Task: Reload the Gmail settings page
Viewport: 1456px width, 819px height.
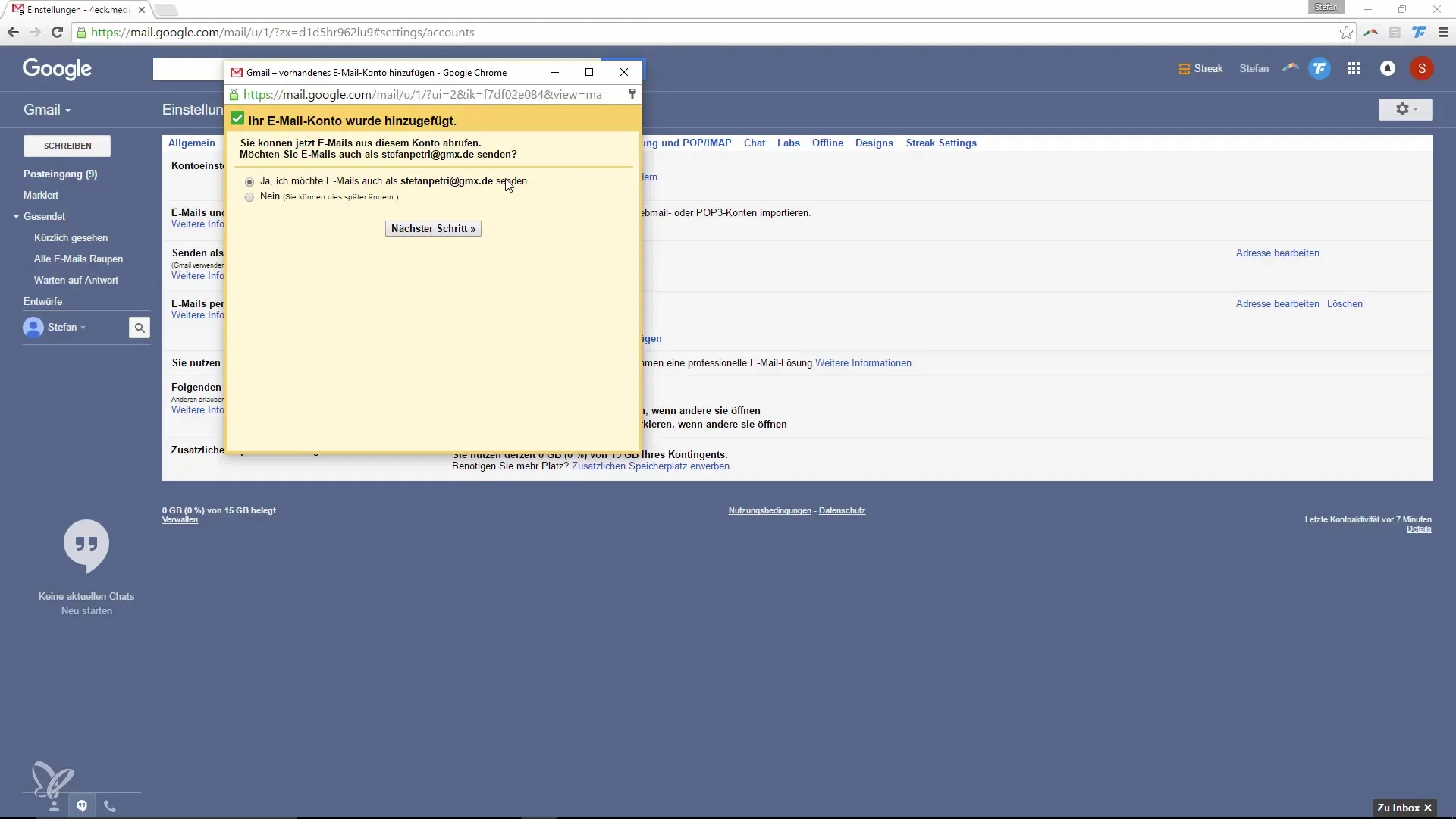Action: 57,32
